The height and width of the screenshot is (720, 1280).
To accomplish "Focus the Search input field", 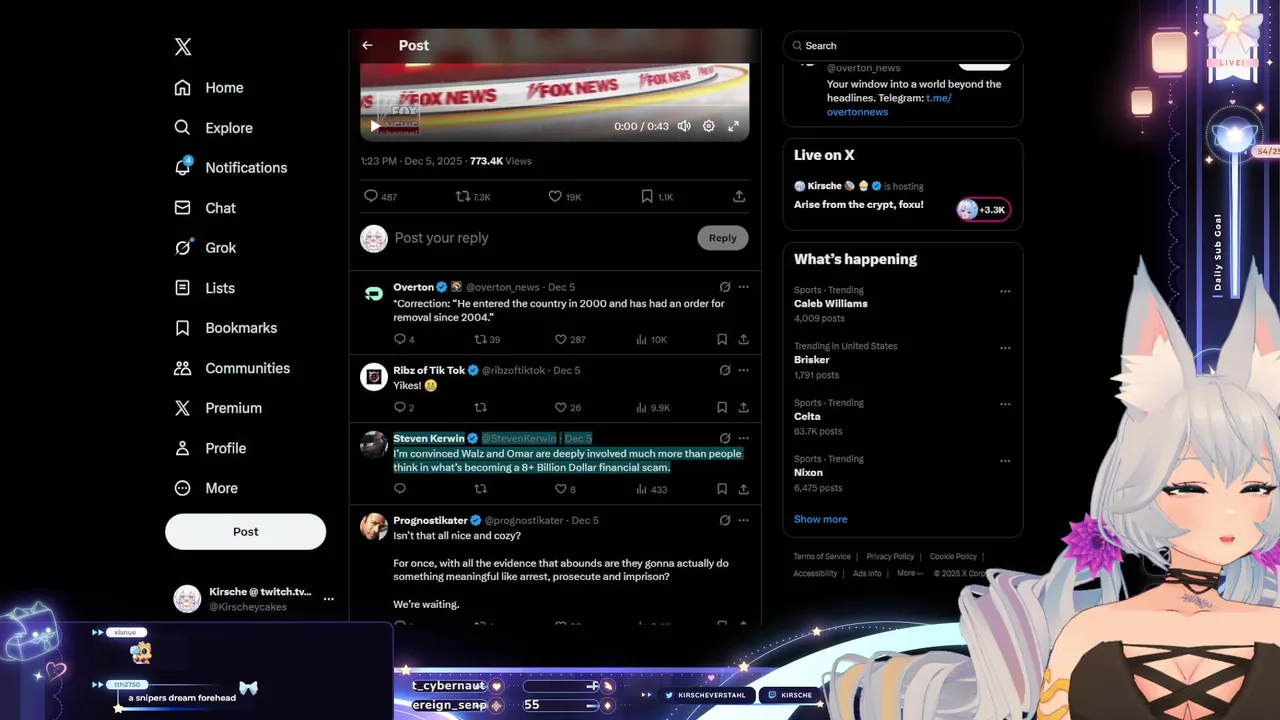I will pyautogui.click(x=903, y=46).
